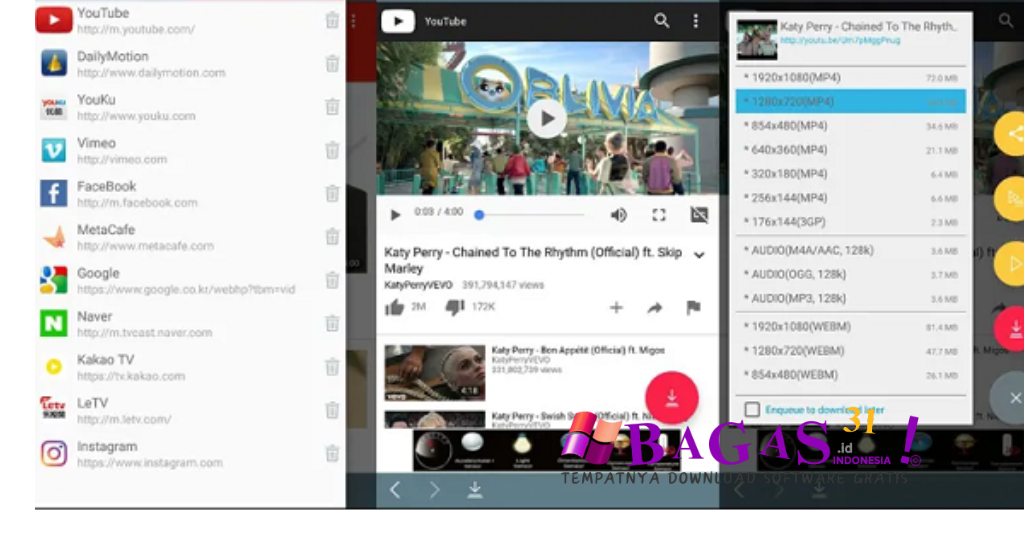Go forward with the bottom toolbar arrow
The height and width of the screenshot is (538, 1024).
(x=434, y=490)
